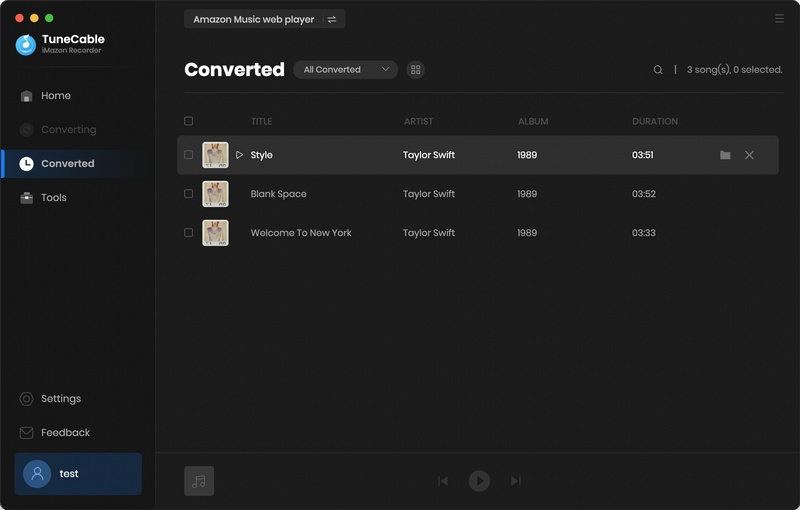Select the Blank Space title
The image size is (800, 510).
tap(279, 194)
